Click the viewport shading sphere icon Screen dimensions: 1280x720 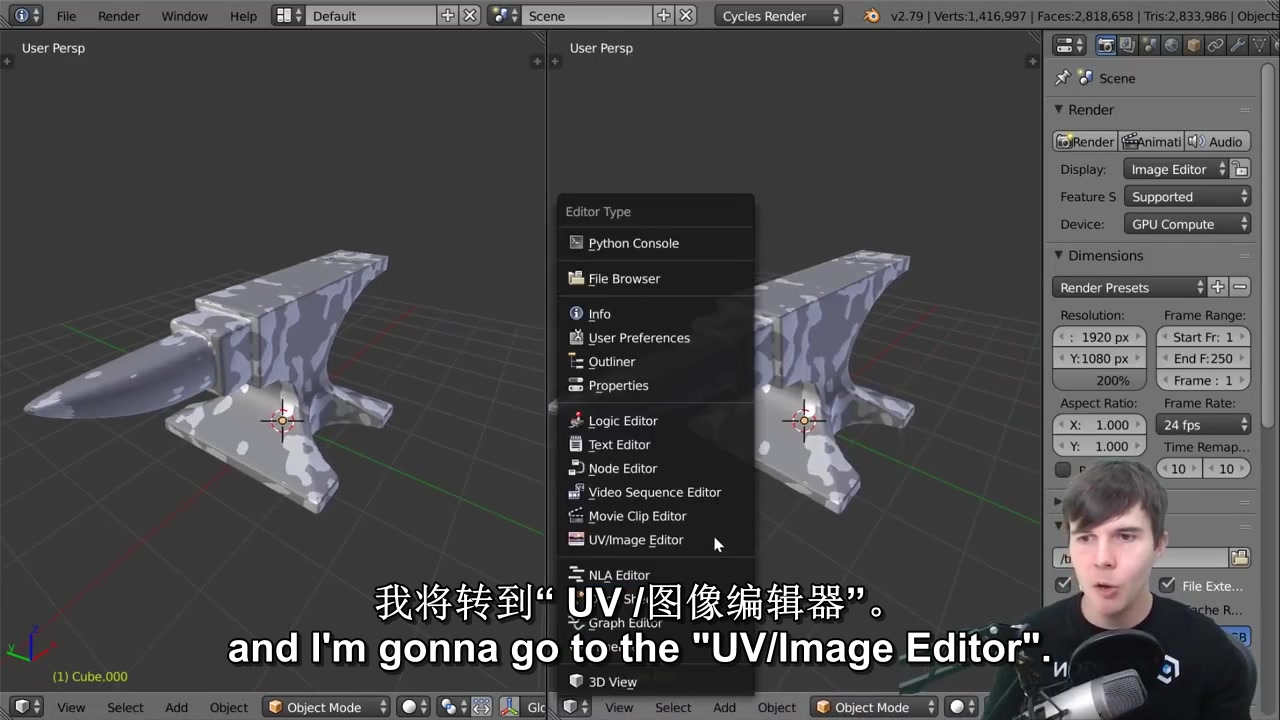click(x=410, y=707)
